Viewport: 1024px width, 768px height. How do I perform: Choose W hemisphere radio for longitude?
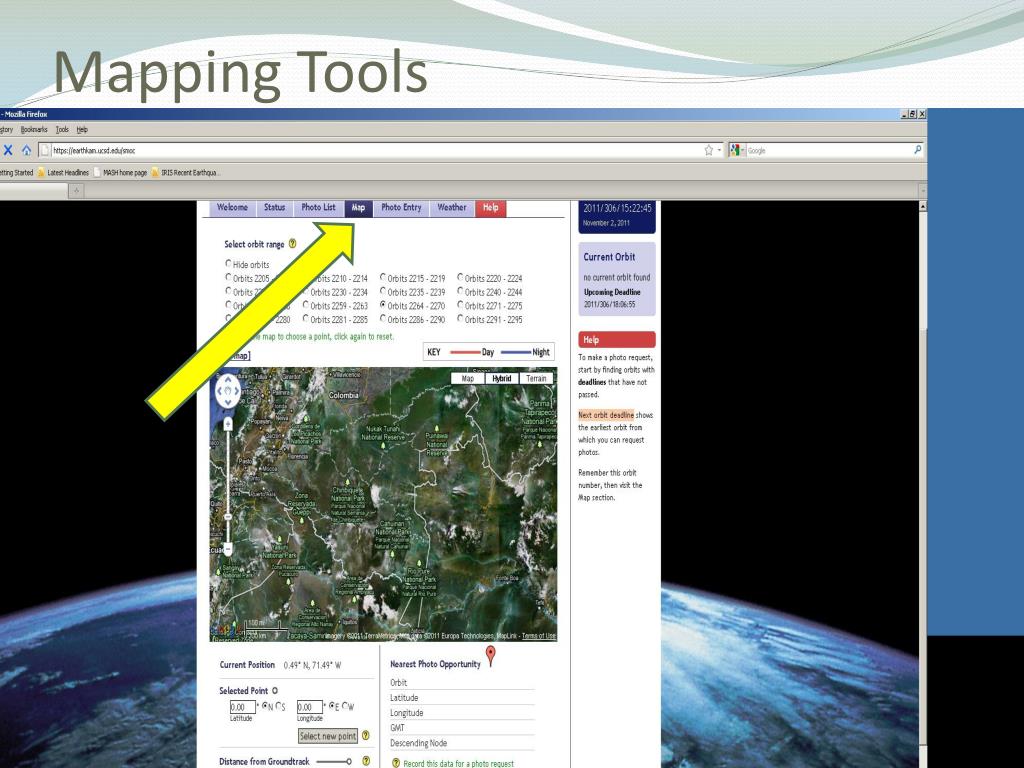(x=345, y=706)
